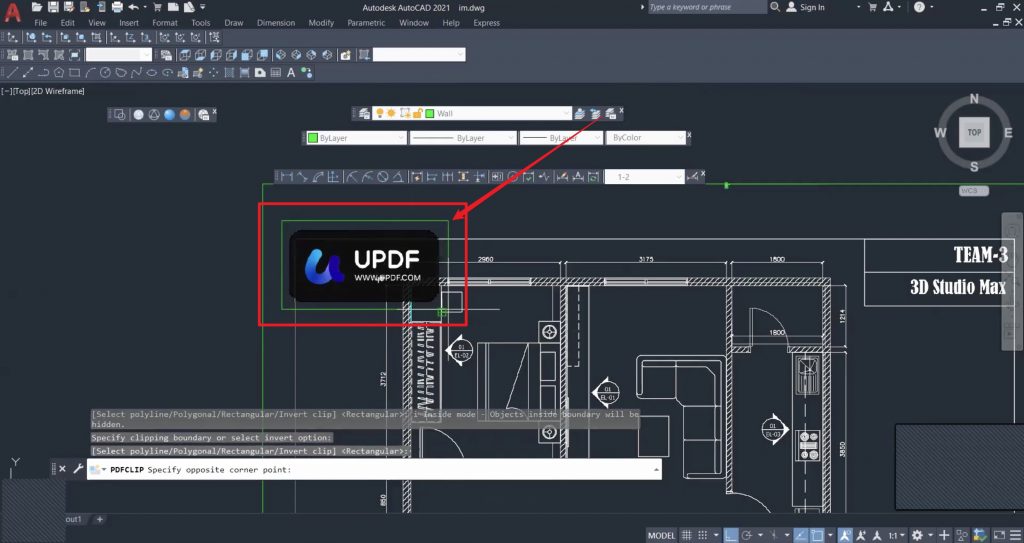Click the Sign In button
The height and width of the screenshot is (543, 1024).
point(805,7)
